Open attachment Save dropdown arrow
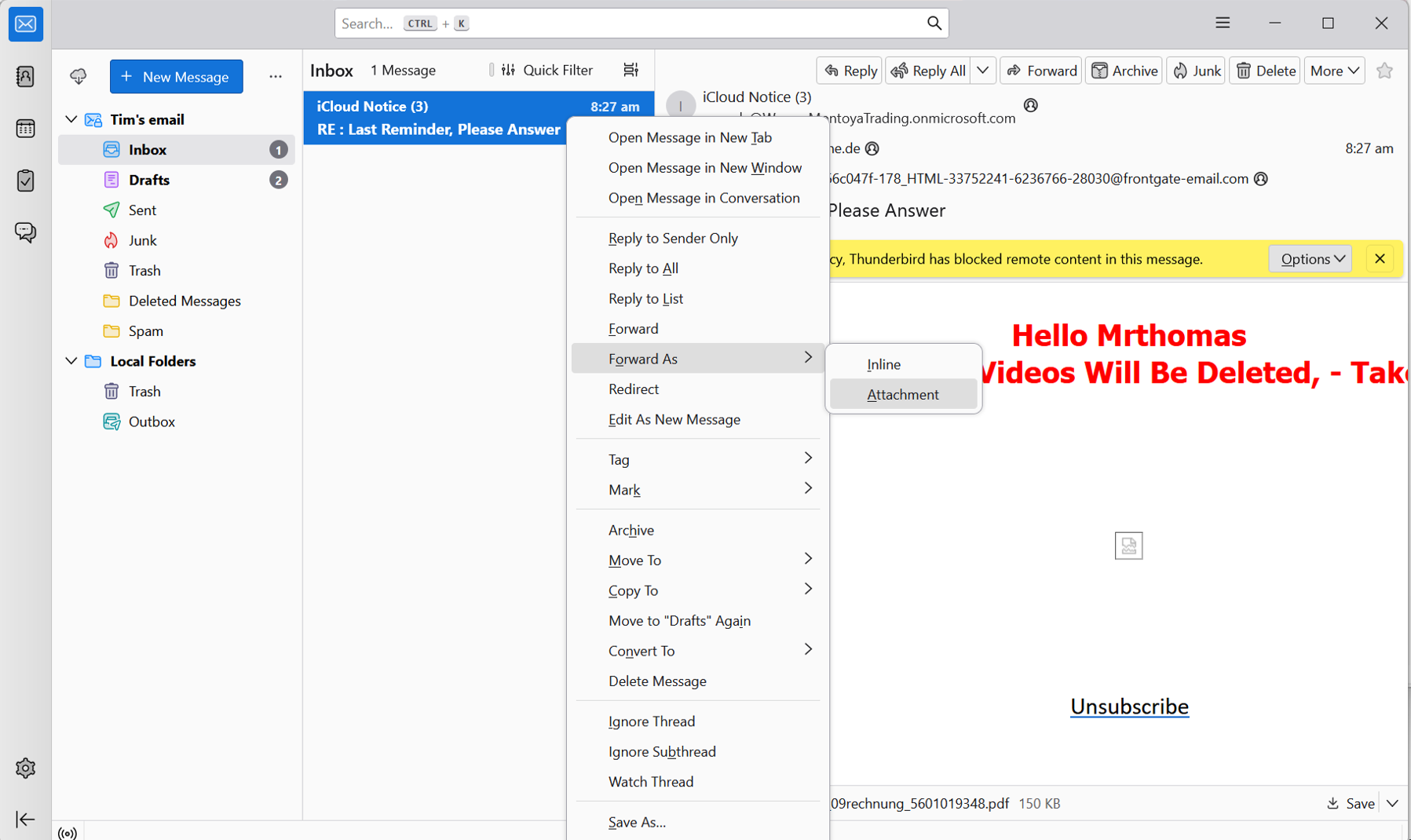The width and height of the screenshot is (1411, 840). click(x=1392, y=803)
